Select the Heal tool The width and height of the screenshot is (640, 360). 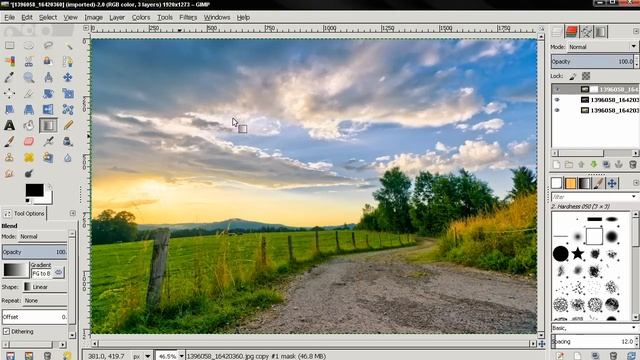[x=29, y=158]
